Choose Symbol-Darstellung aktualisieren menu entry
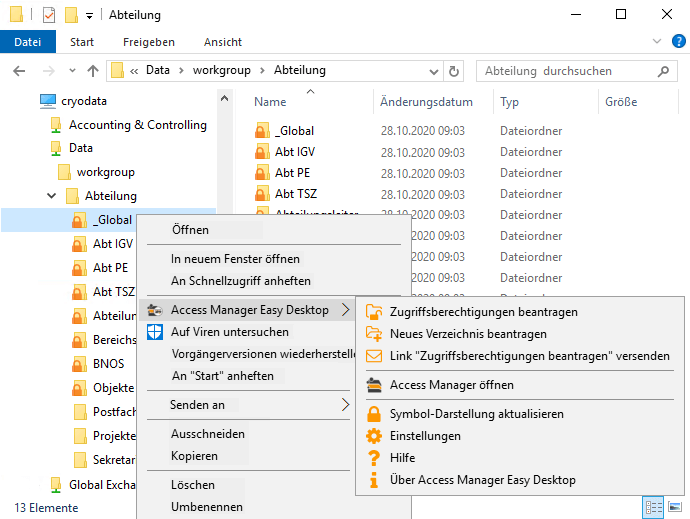The image size is (690, 519). (x=476, y=414)
